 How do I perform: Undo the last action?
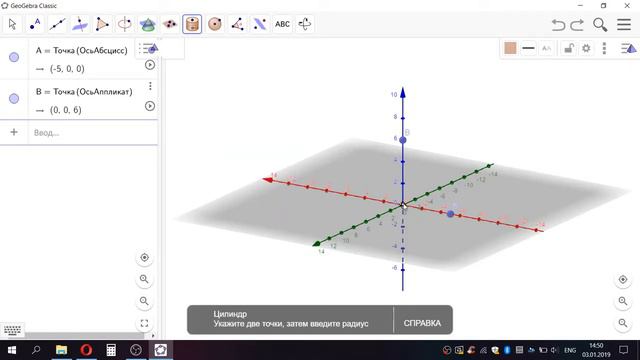[x=558, y=25]
